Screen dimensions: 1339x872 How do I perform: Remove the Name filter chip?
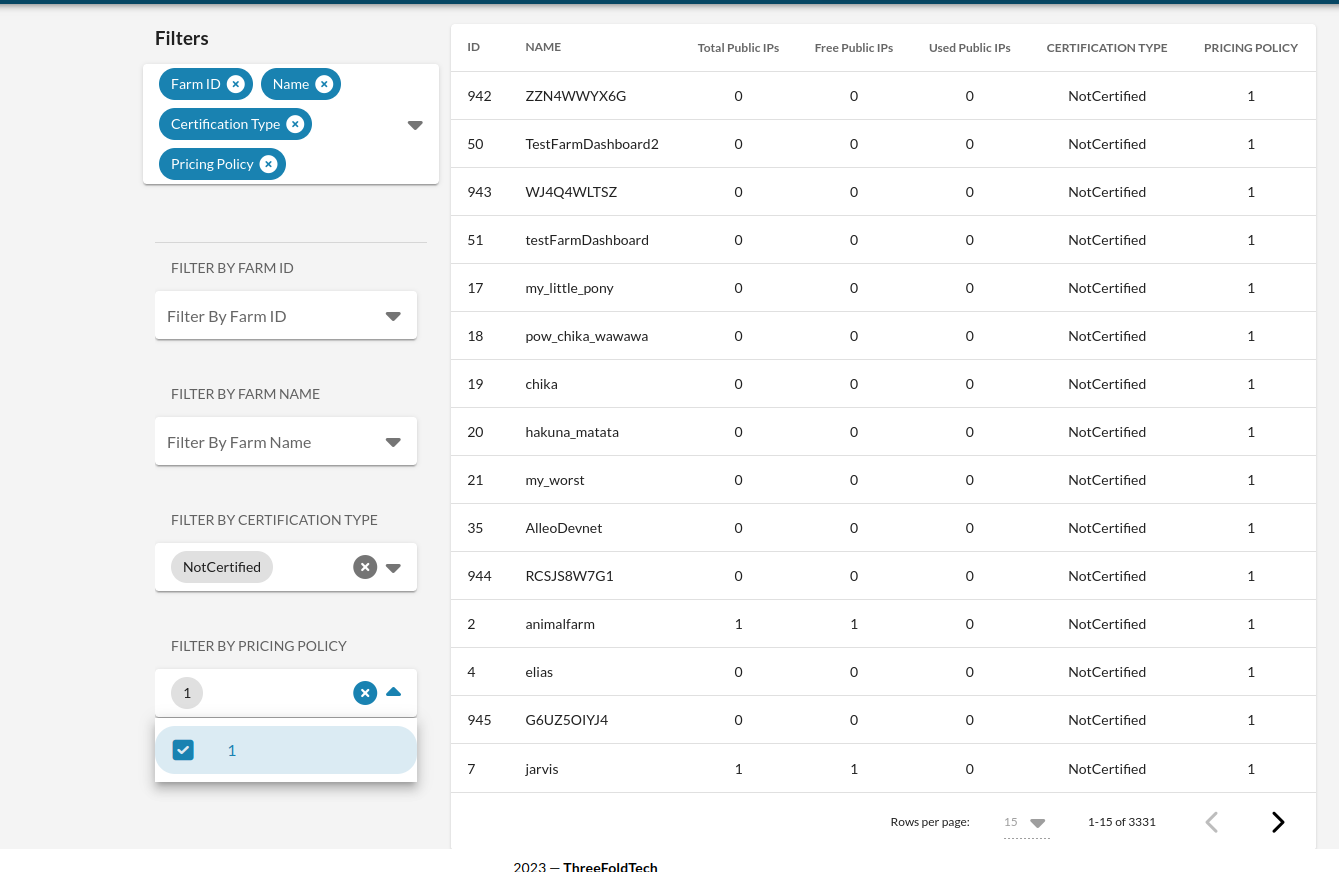pos(324,84)
